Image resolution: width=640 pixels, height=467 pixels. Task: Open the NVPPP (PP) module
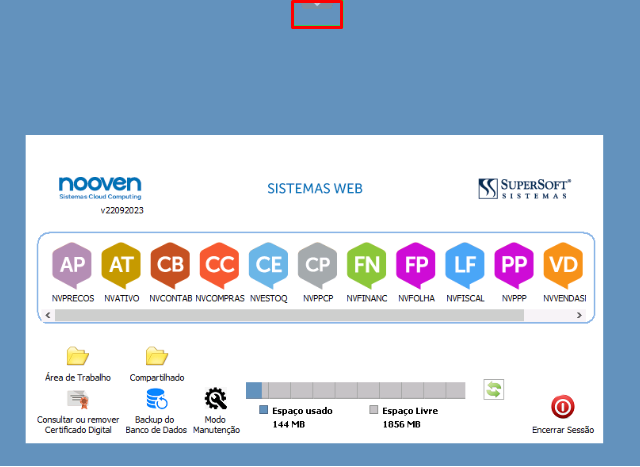[x=514, y=266]
